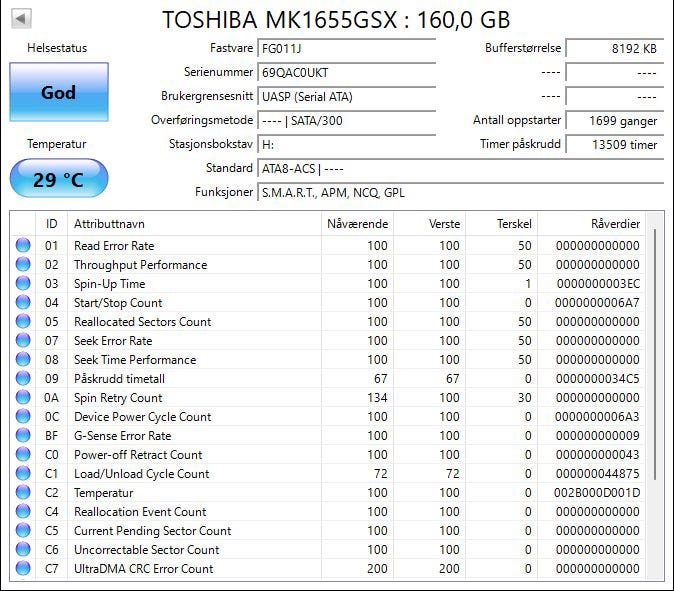Click the Brukergrensesnitt field UASP (Serial ATA)
The width and height of the screenshot is (674, 591).
346,96
